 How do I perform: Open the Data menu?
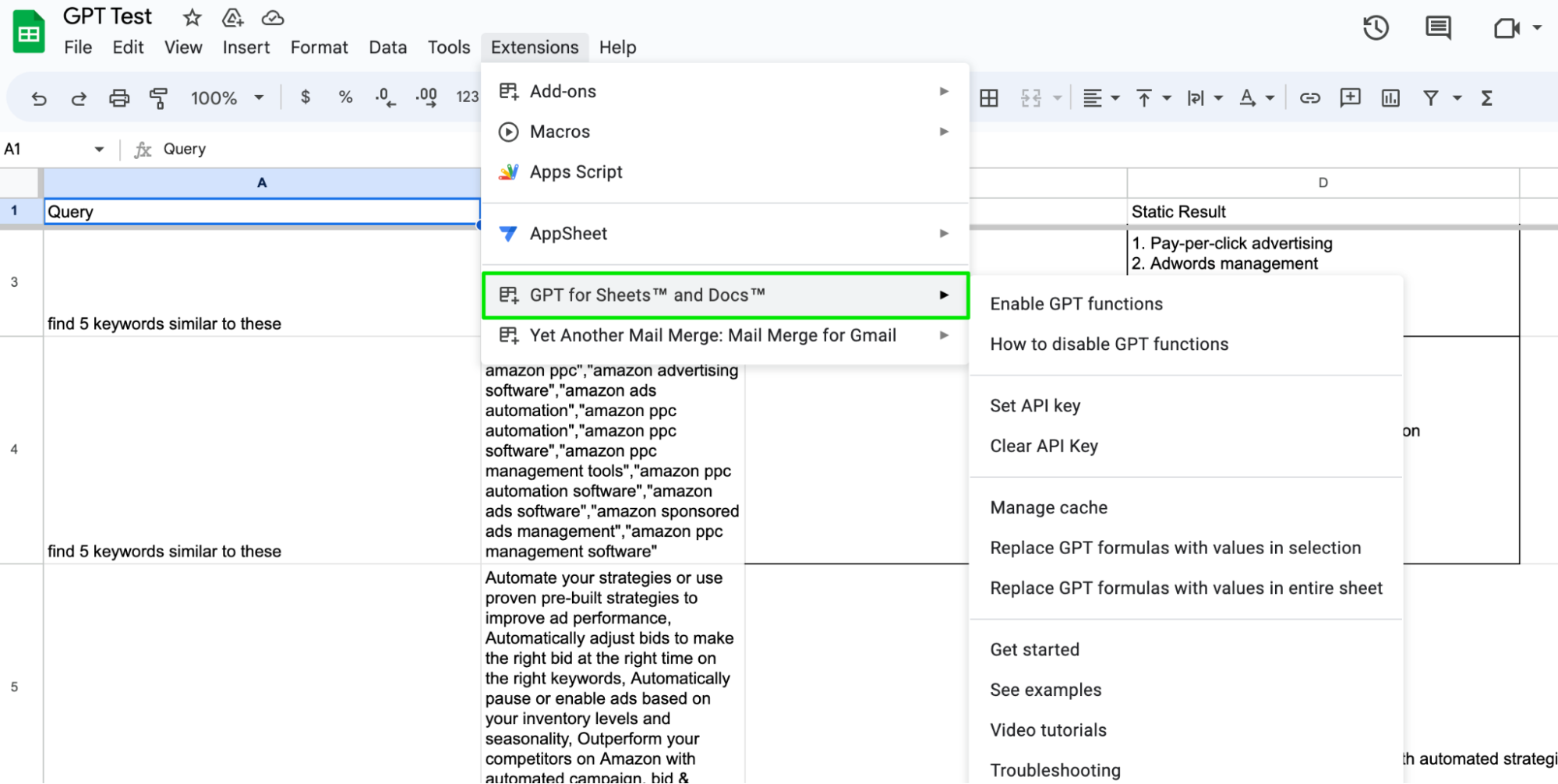click(387, 48)
